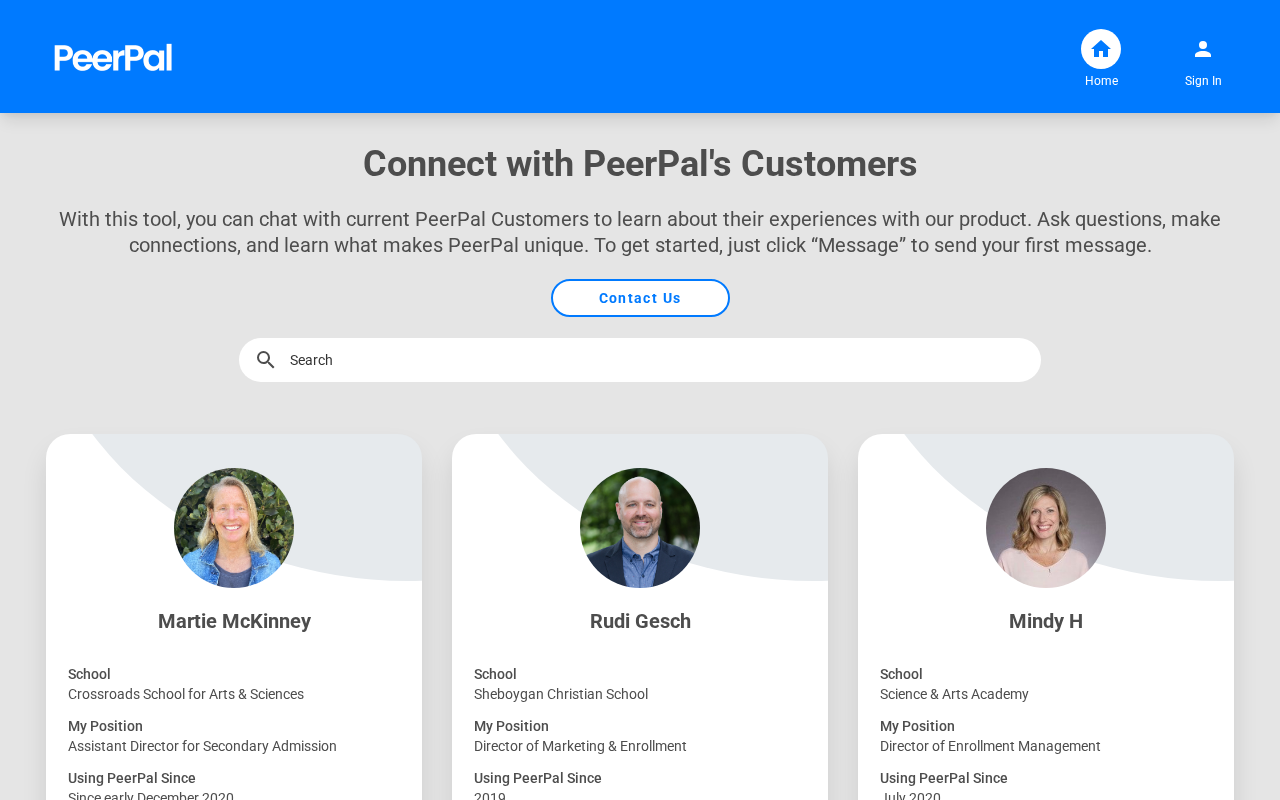Click Assistant Director for Secondary Admission text
The height and width of the screenshot is (800, 1280).
point(202,746)
